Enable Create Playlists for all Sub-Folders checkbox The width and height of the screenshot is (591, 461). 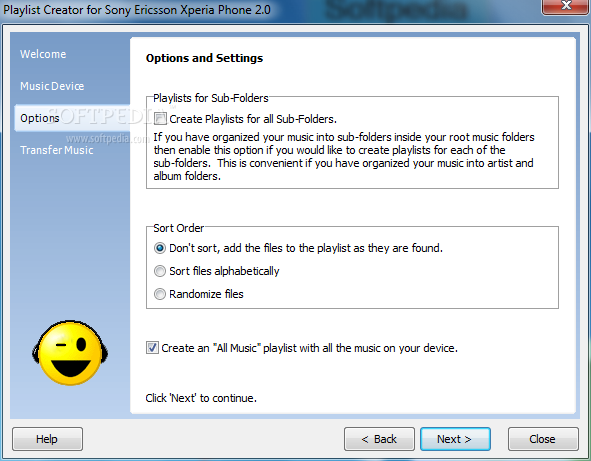tap(160, 119)
